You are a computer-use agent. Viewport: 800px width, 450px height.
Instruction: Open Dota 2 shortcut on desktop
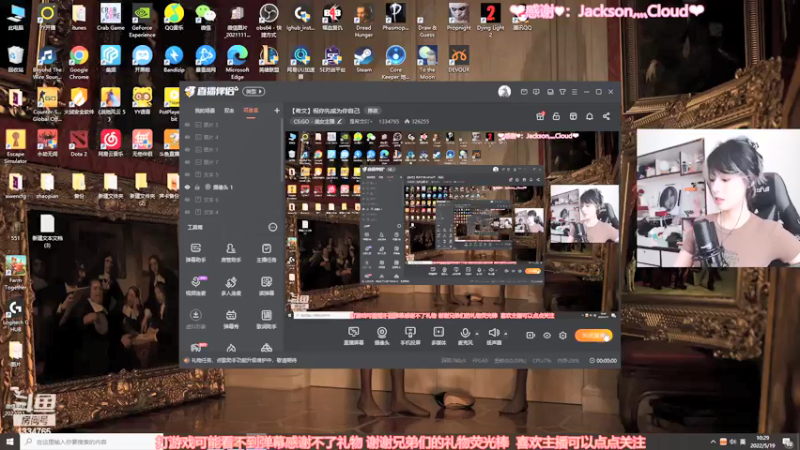pos(79,143)
